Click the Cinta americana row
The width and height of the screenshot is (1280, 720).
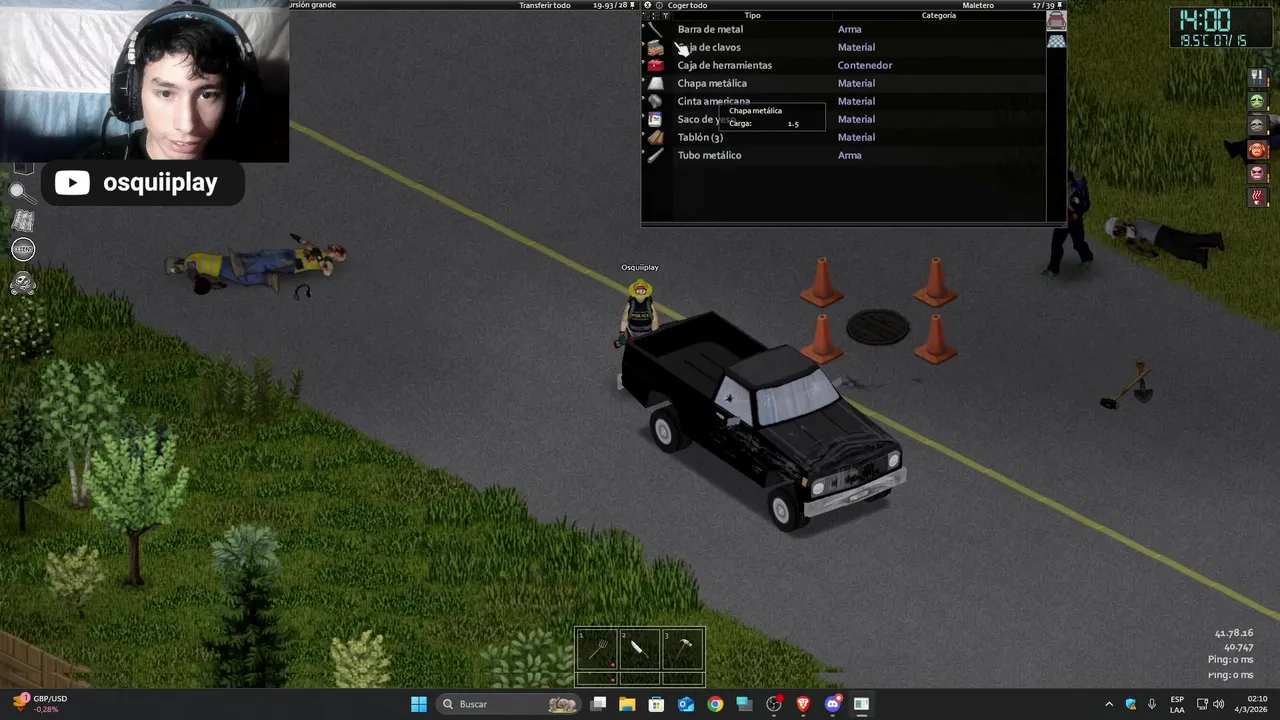click(845, 101)
